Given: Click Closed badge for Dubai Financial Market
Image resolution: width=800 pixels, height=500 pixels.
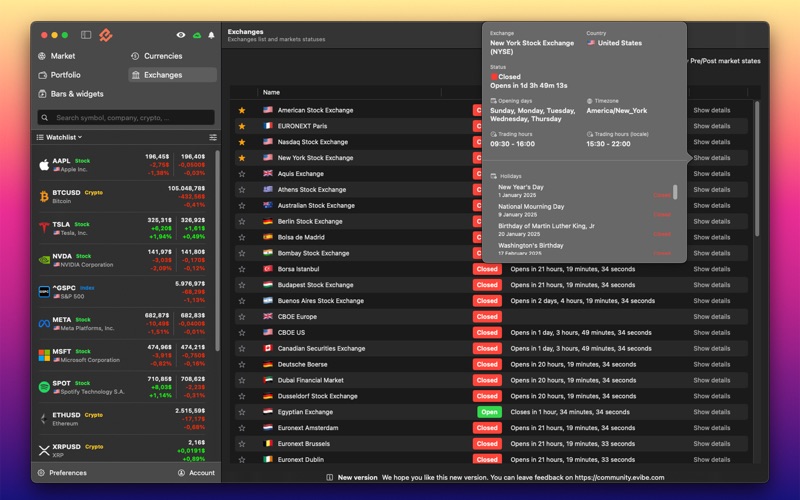Looking at the screenshot, I should [x=487, y=380].
